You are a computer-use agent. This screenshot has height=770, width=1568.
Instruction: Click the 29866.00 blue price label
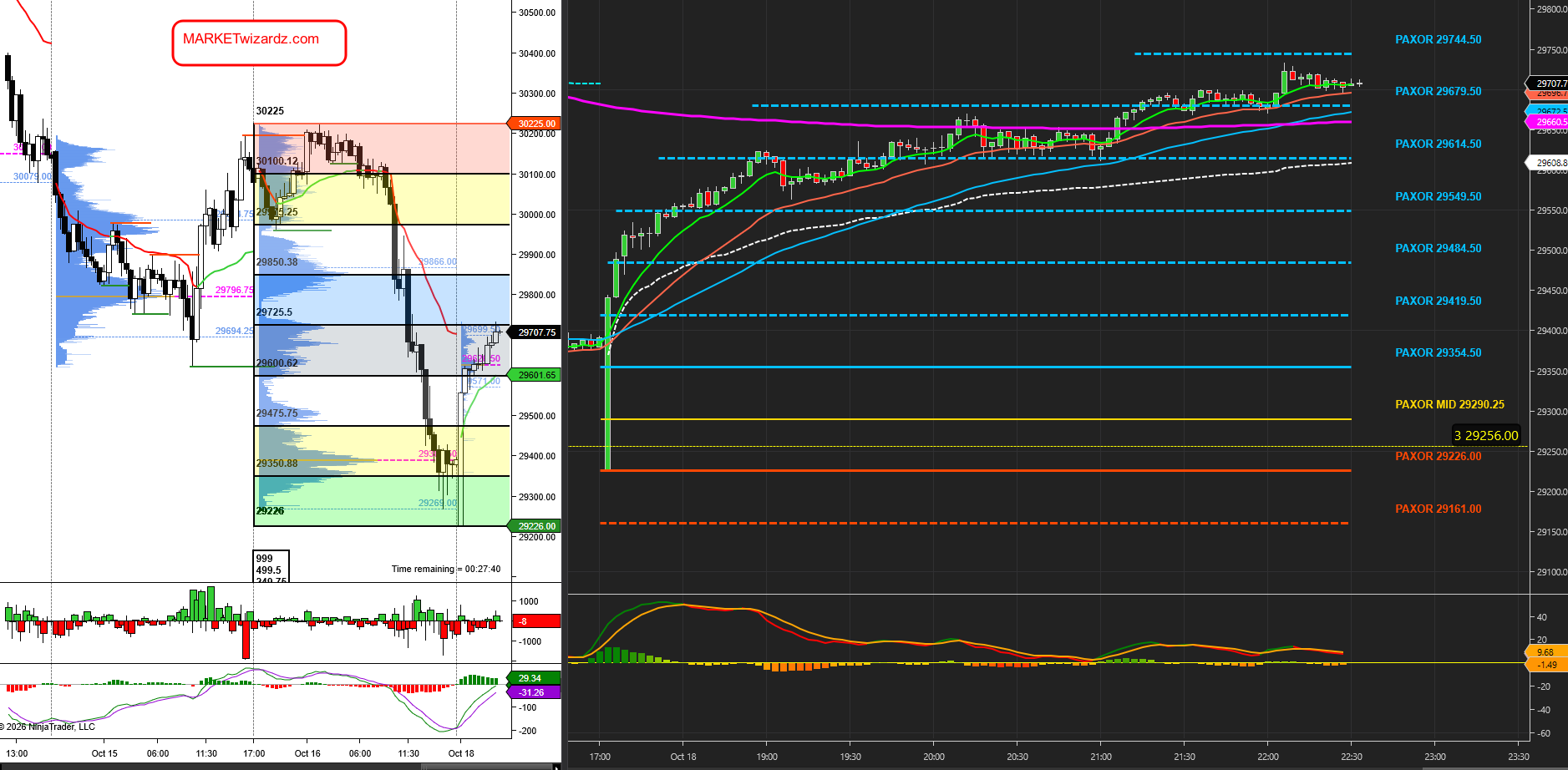click(x=437, y=261)
